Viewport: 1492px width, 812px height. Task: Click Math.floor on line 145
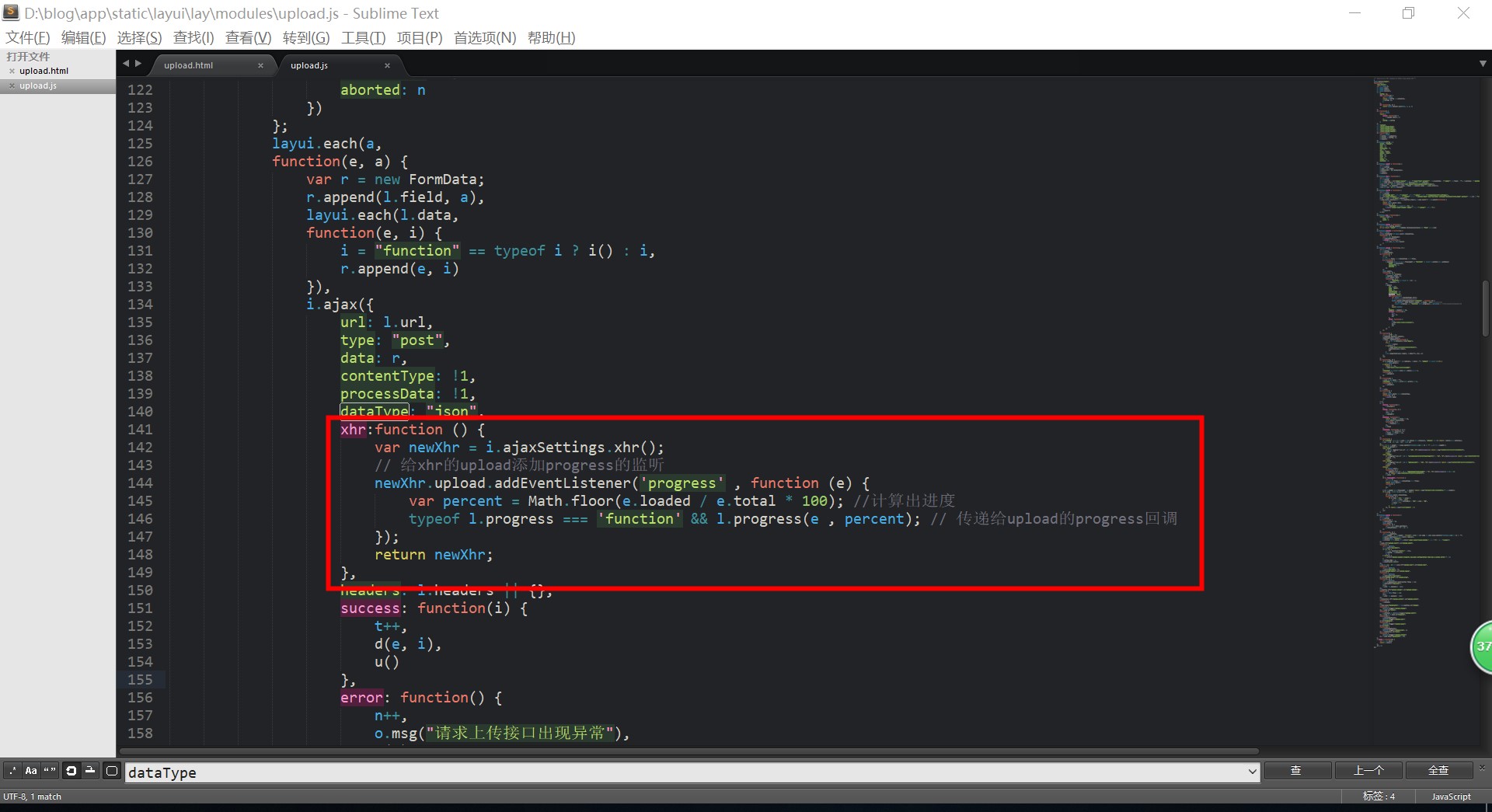570,501
